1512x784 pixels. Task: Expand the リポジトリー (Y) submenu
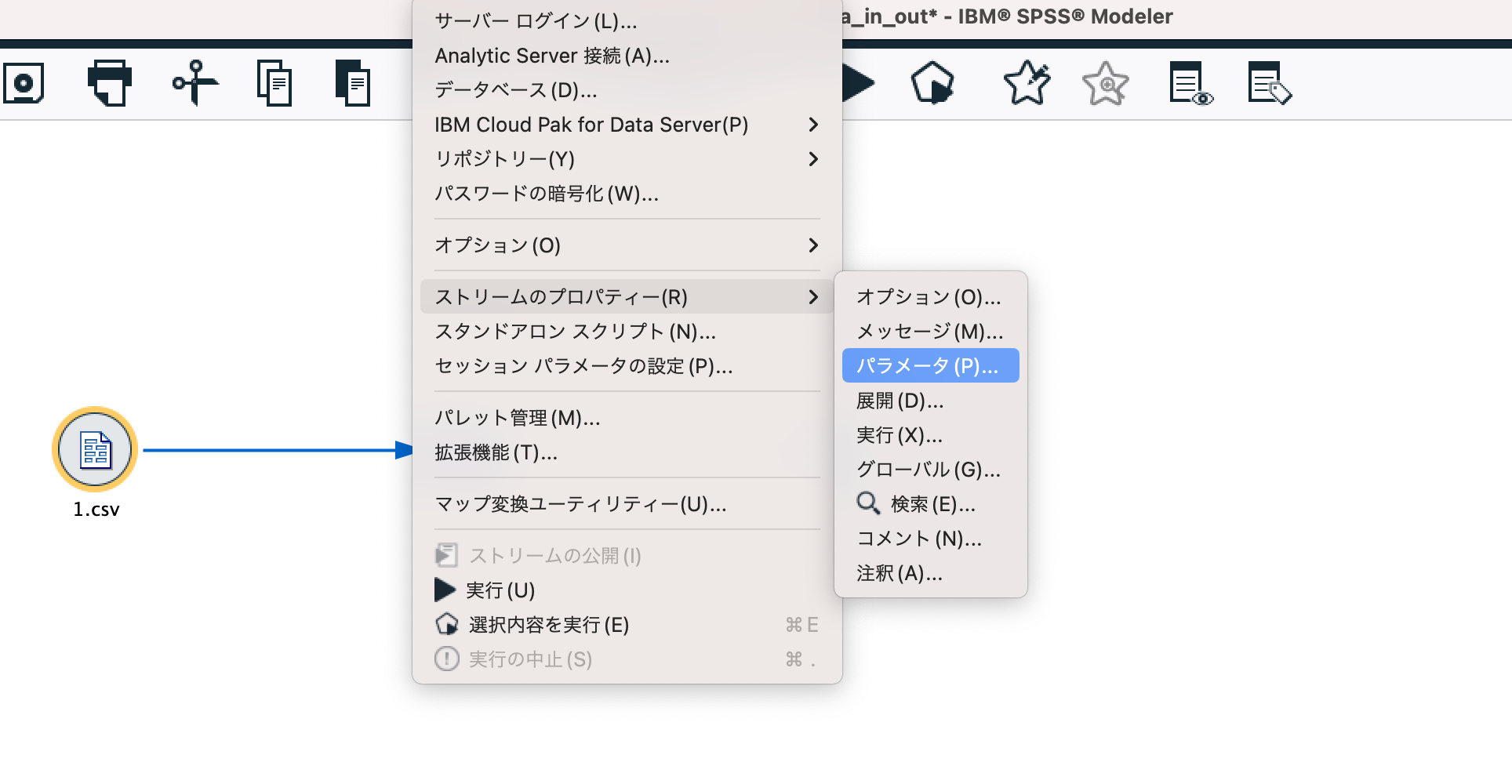506,159
